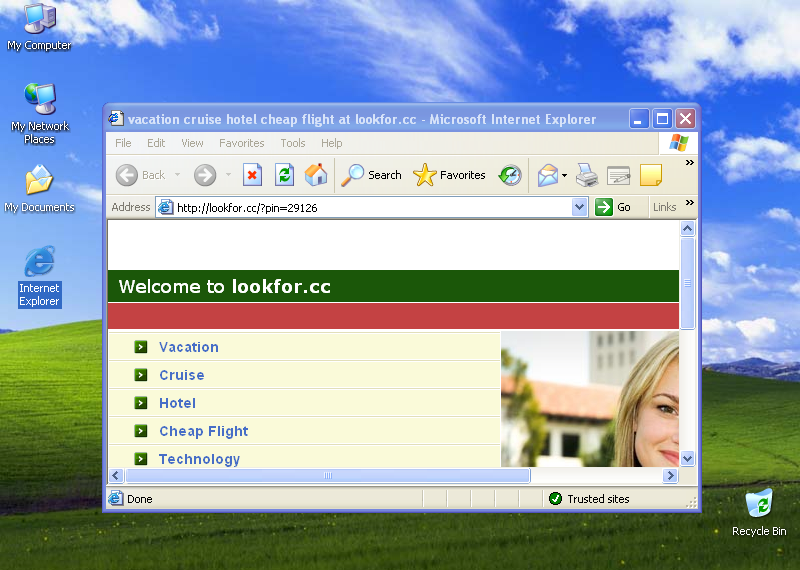Image resolution: width=800 pixels, height=570 pixels.
Task: Click the IE title bar document icon
Action: click(116, 119)
